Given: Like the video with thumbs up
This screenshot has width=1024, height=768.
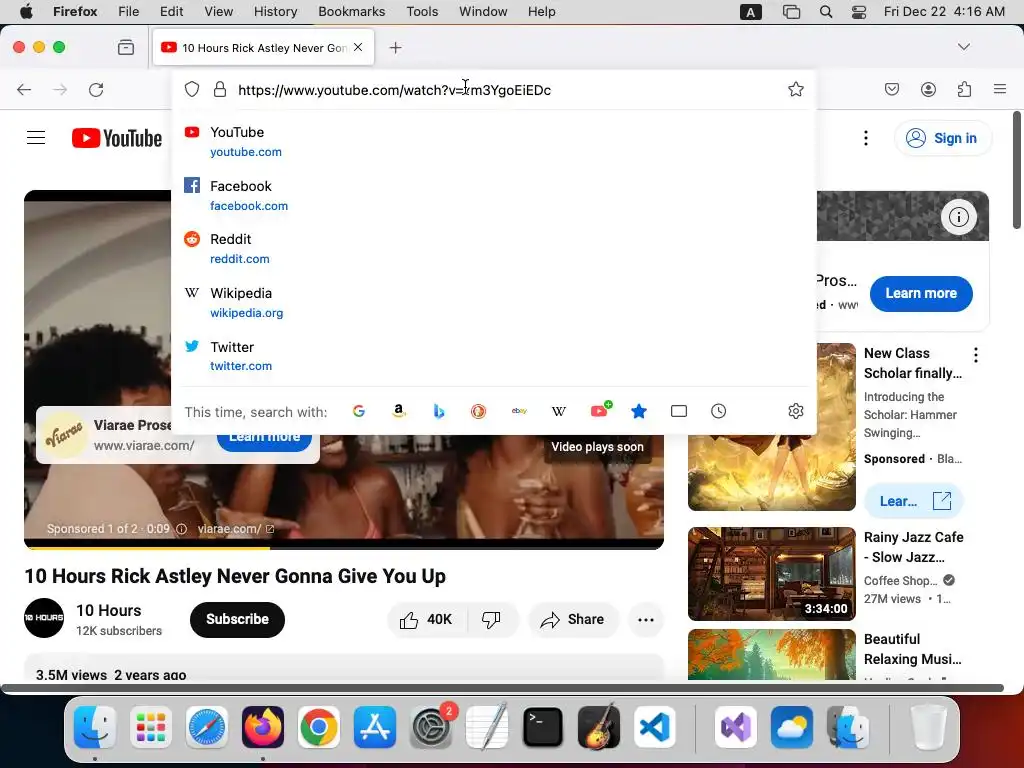Looking at the screenshot, I should tap(427, 619).
